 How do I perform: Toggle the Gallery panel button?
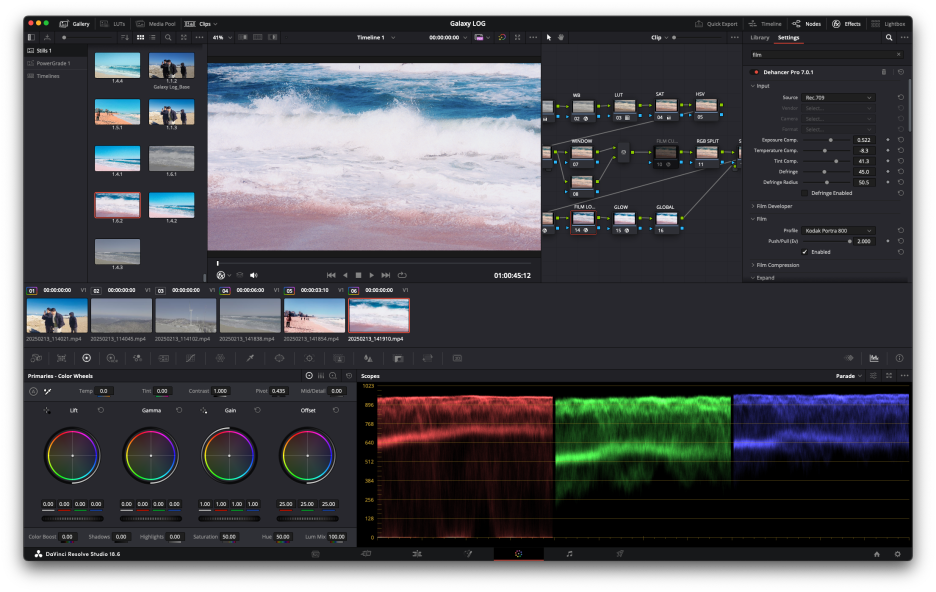tap(75, 24)
